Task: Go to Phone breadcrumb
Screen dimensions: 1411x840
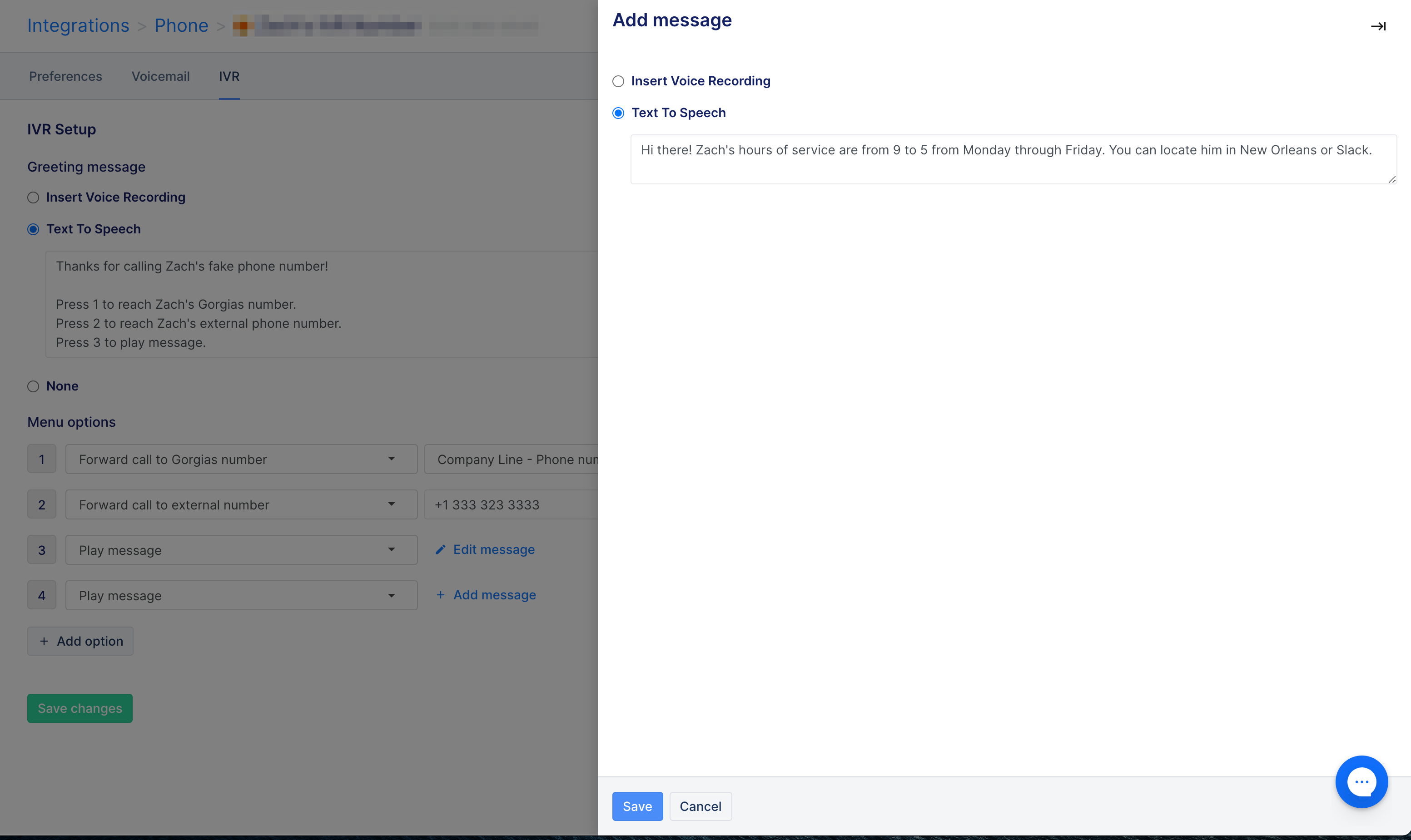Action: pos(181,25)
